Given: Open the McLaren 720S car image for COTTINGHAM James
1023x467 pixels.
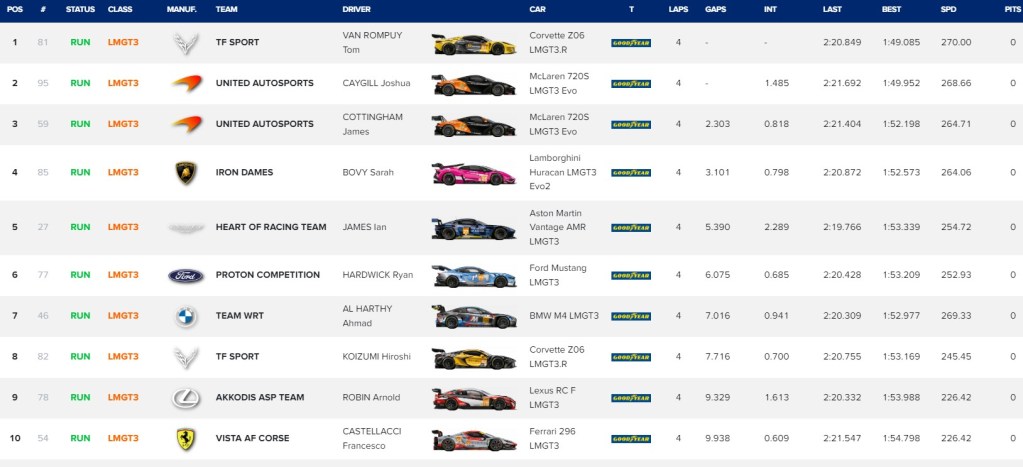Looking at the screenshot, I should (474, 125).
